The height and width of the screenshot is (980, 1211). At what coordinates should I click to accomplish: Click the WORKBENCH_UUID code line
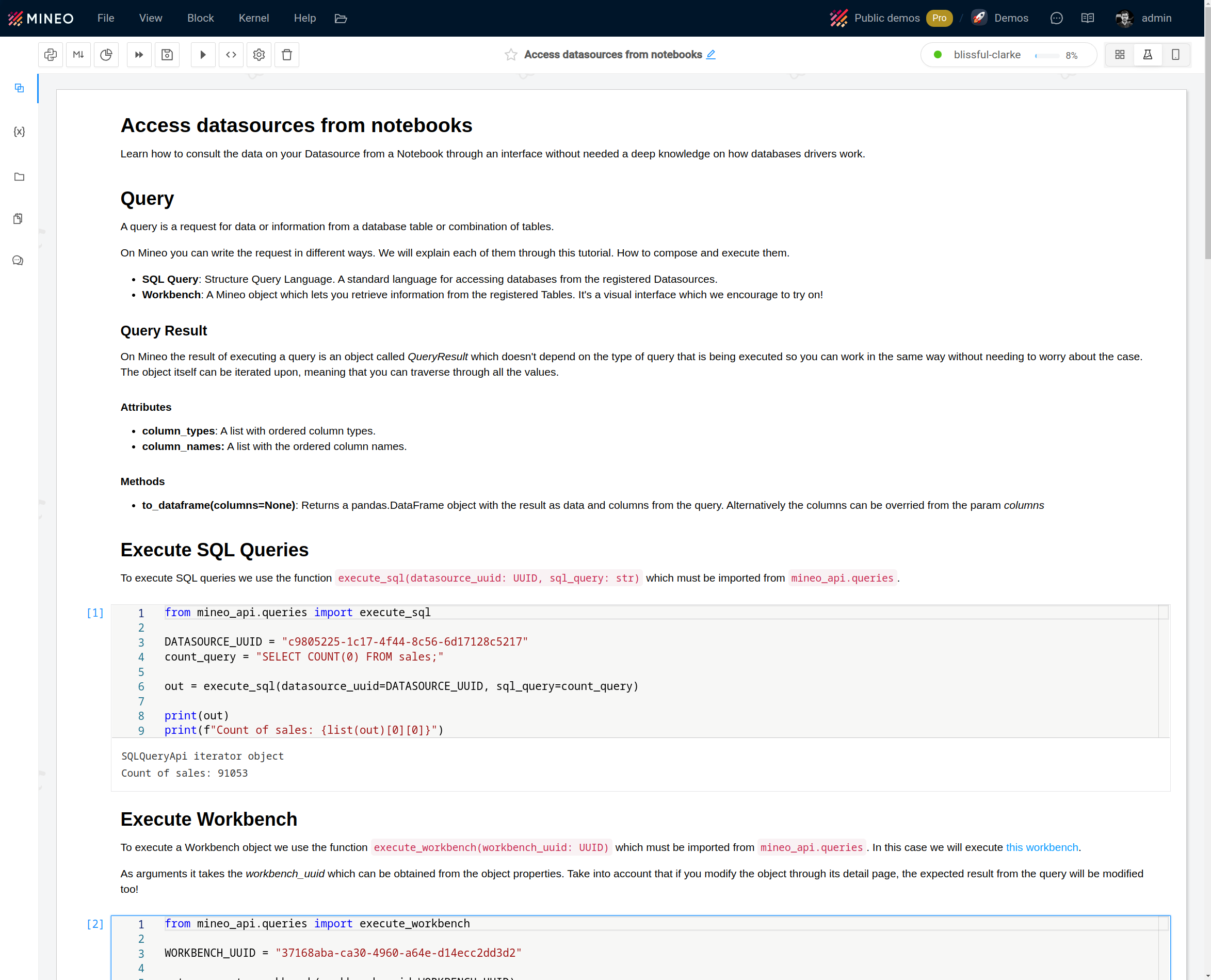point(343,953)
